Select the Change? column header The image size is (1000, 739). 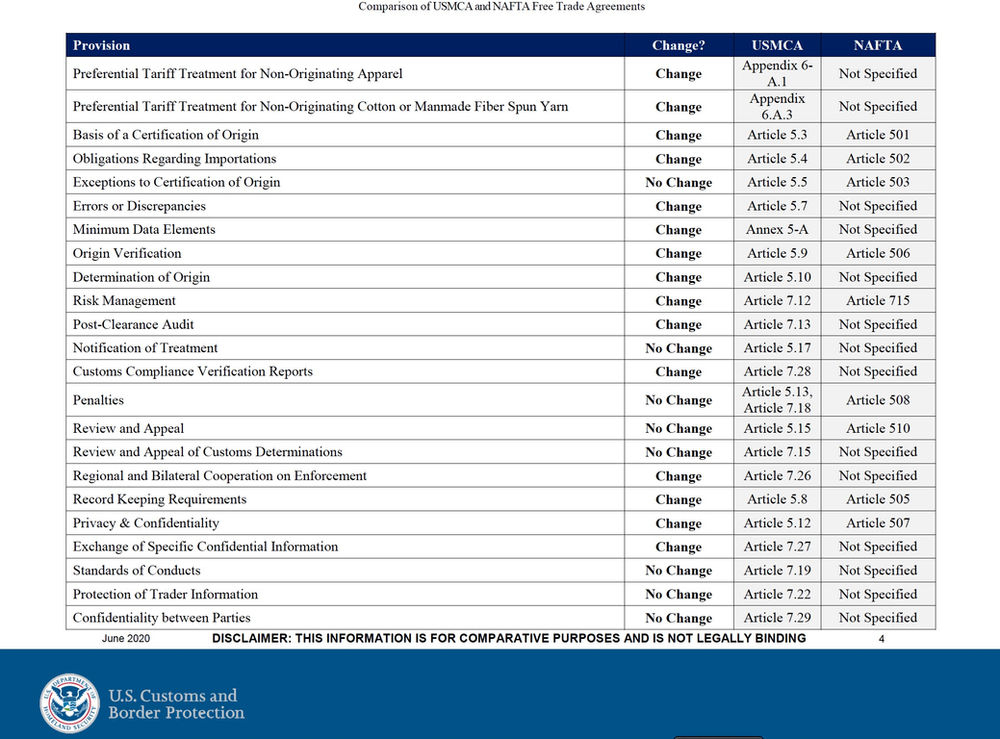[678, 45]
